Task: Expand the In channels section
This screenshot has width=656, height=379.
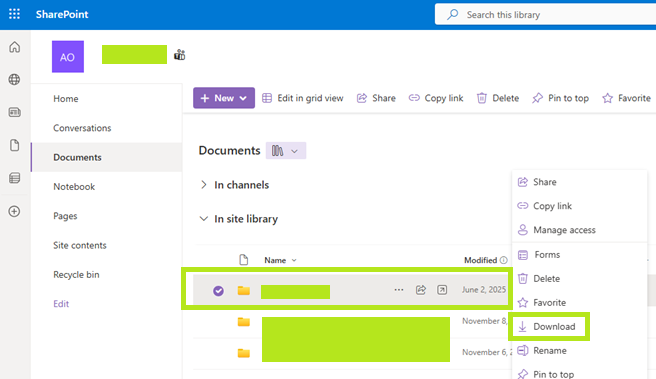Action: click(204, 184)
